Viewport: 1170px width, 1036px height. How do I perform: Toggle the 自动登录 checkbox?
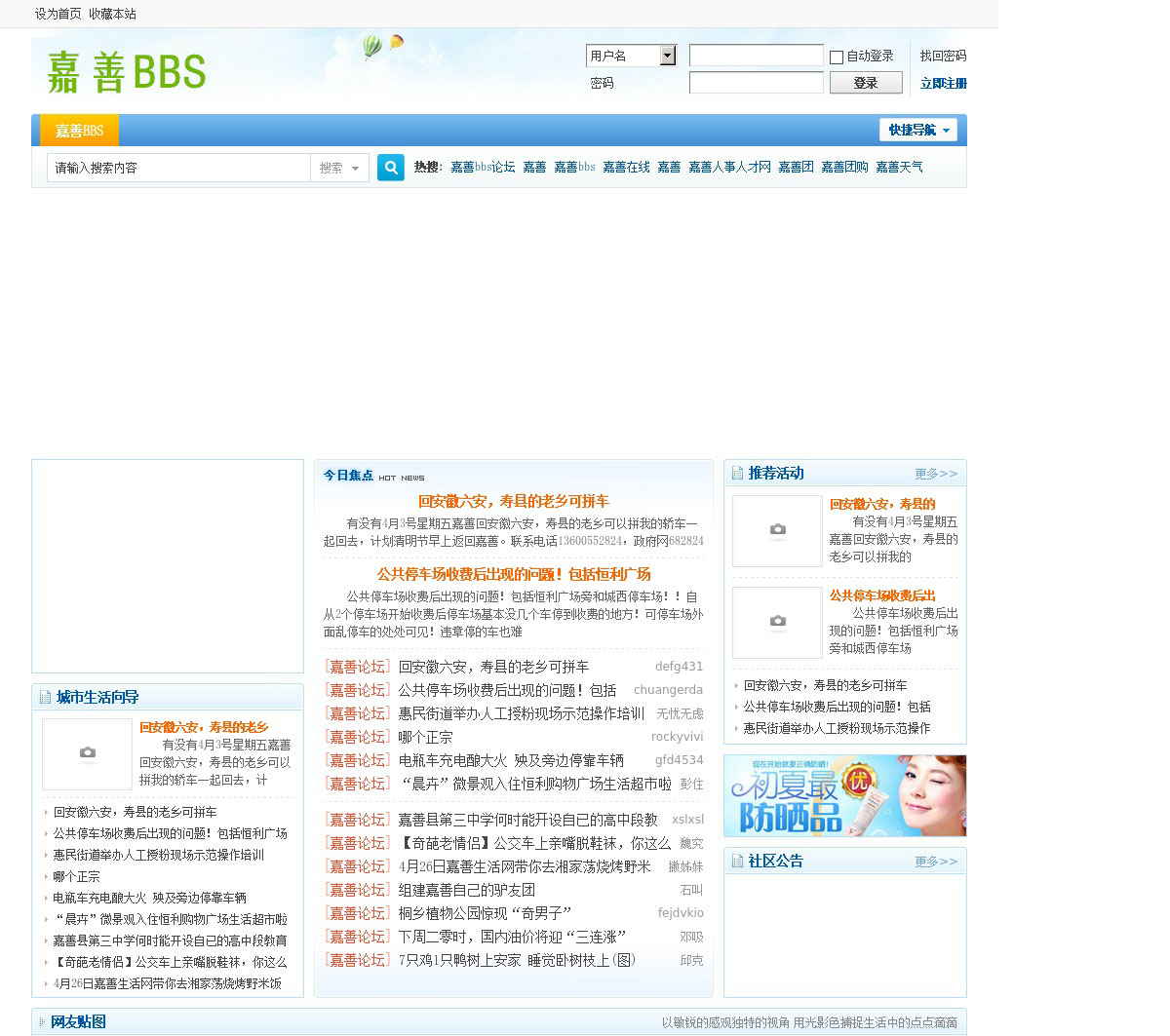[837, 58]
